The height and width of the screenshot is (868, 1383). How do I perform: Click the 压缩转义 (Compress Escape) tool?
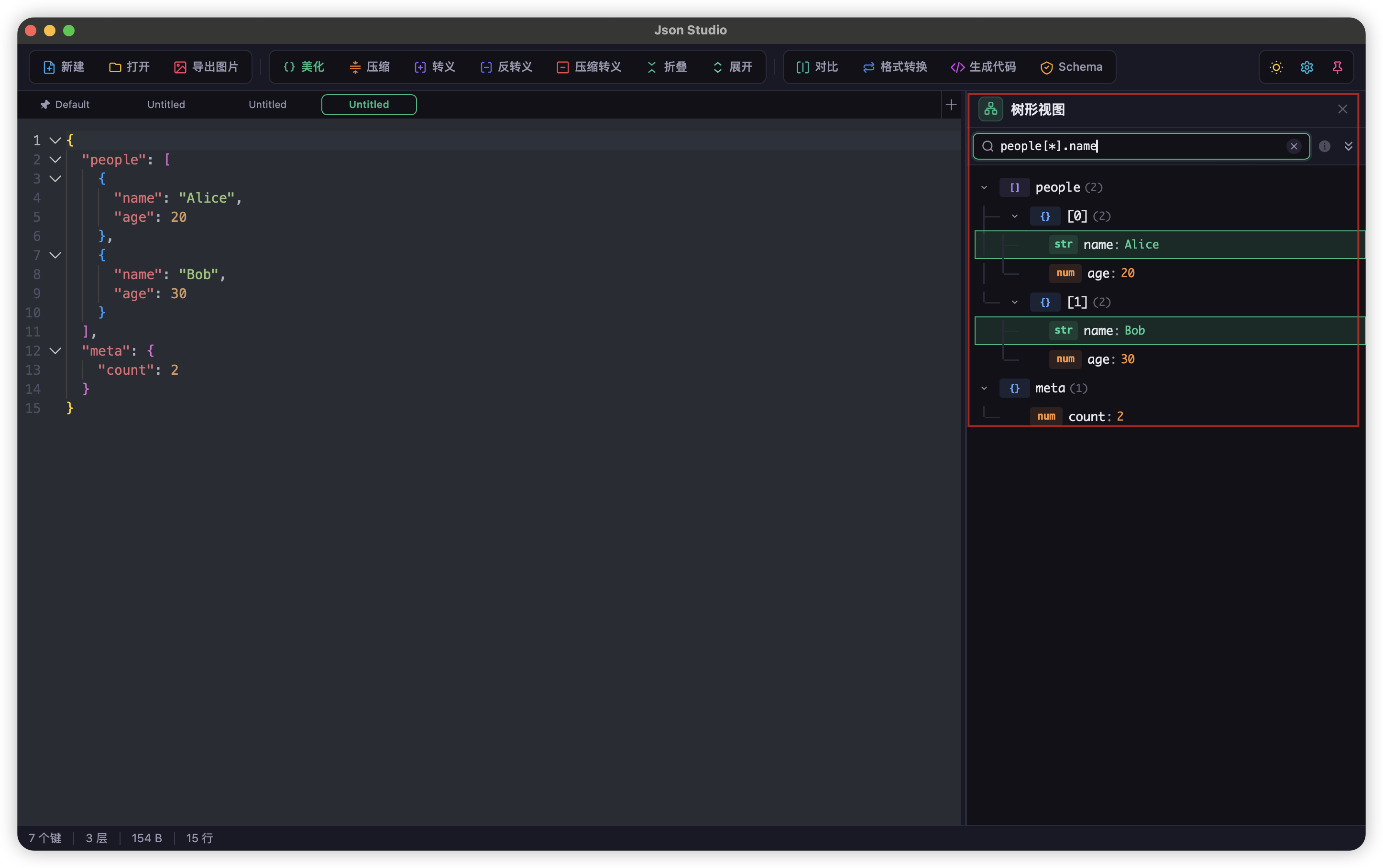pos(589,66)
